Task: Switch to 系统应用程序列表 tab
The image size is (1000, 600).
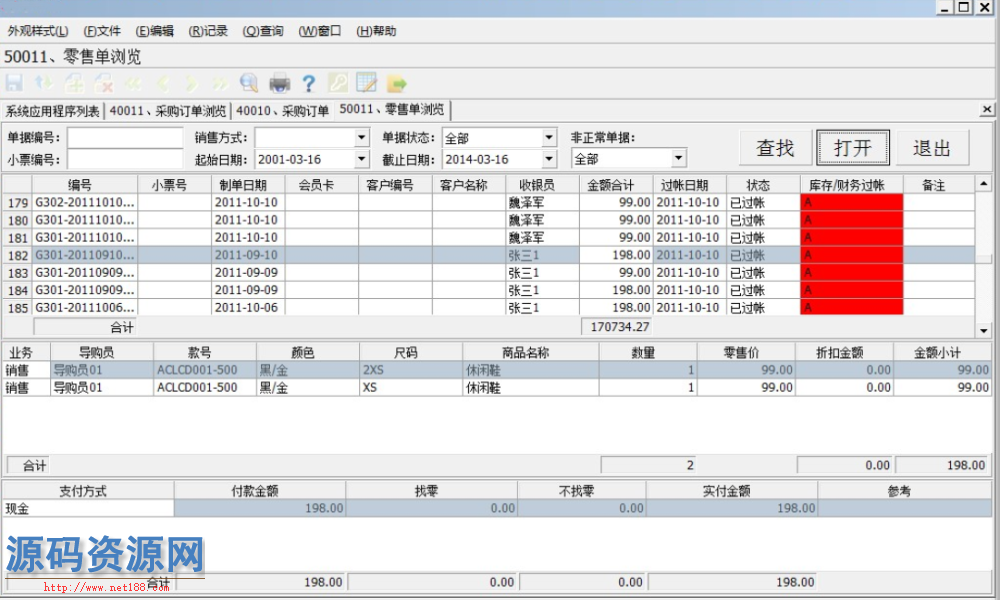Action: [53, 111]
